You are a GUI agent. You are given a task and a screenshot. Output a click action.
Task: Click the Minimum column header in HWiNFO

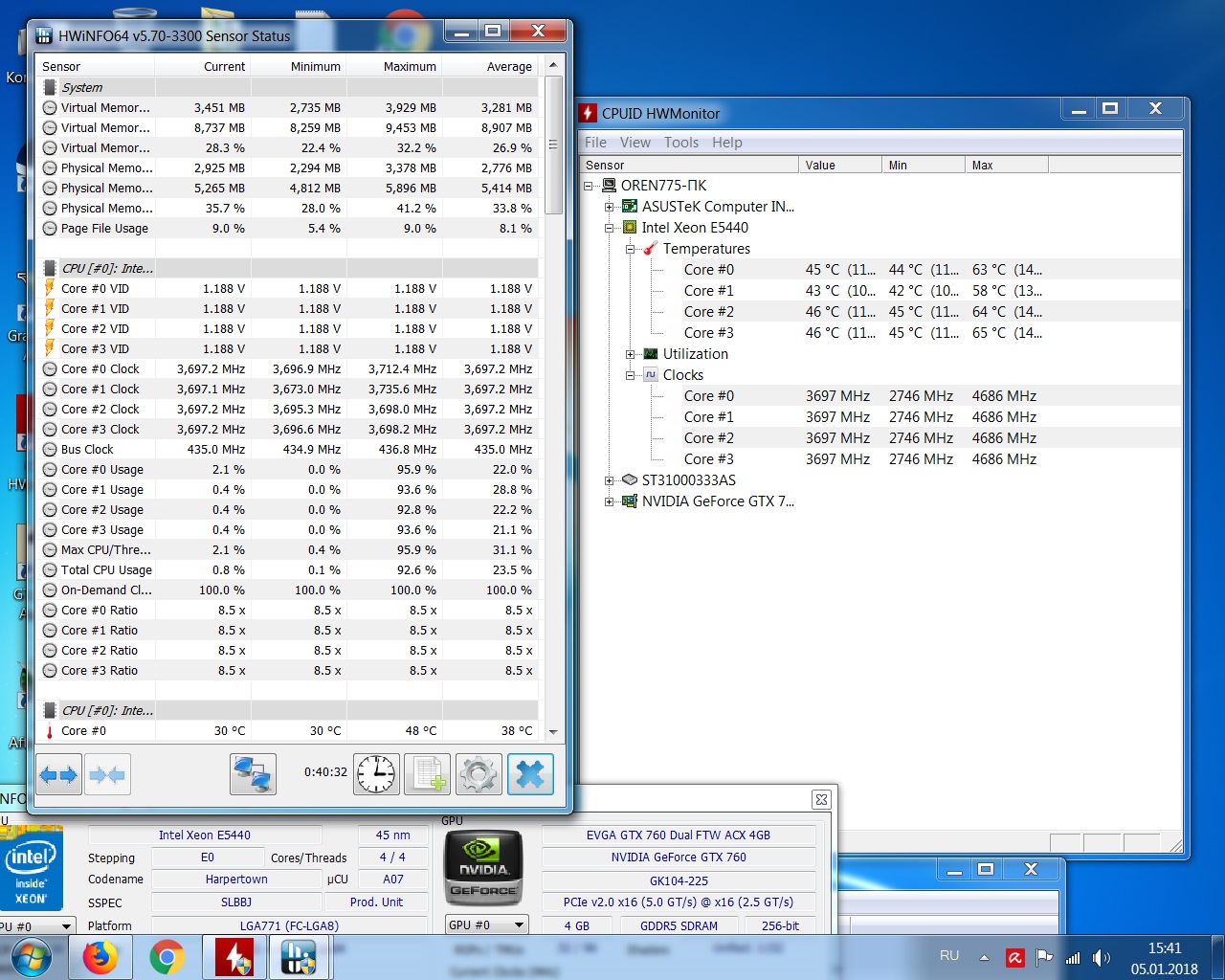coord(299,67)
